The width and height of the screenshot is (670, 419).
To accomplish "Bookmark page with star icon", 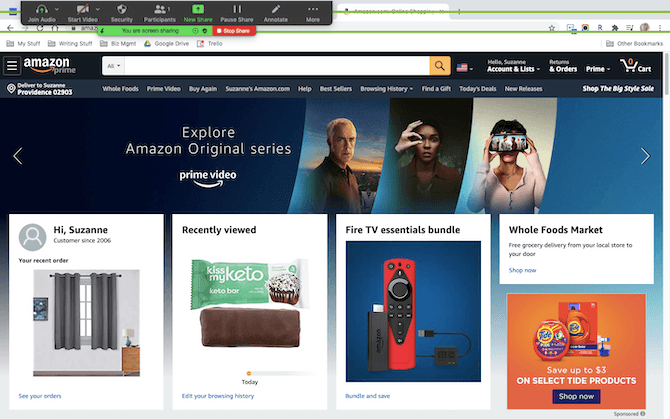I will 552,28.
